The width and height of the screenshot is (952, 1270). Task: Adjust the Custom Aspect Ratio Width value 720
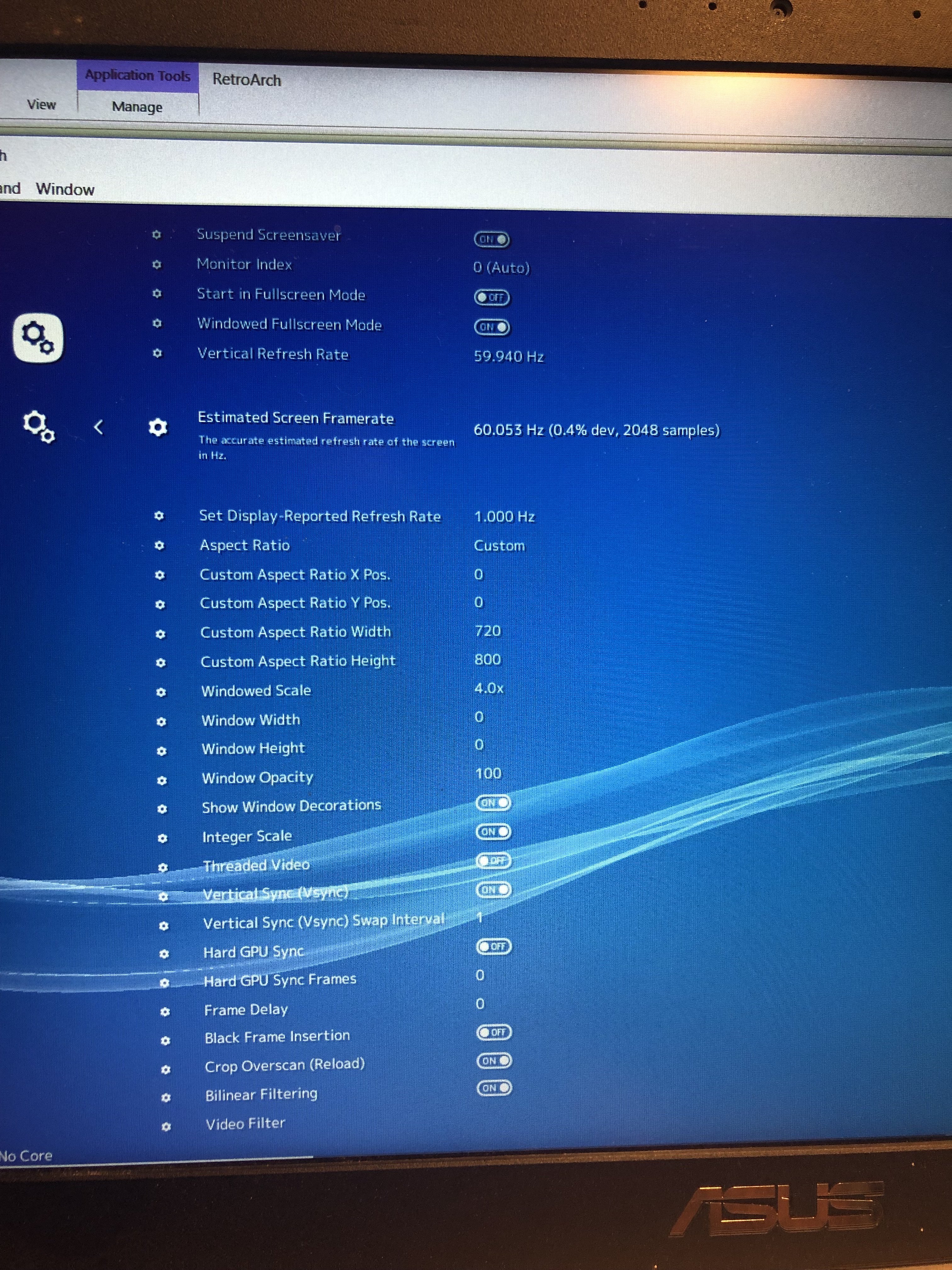(488, 631)
